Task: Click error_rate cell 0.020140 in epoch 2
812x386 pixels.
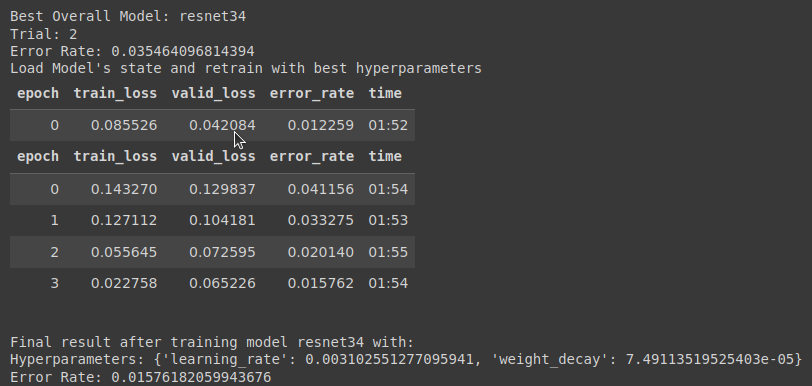Action: click(321, 252)
